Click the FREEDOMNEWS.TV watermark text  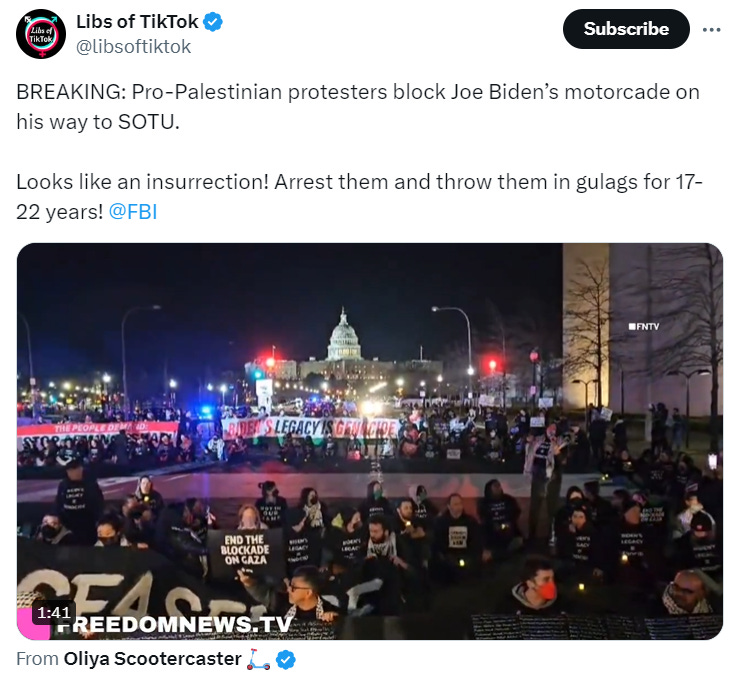[175, 624]
